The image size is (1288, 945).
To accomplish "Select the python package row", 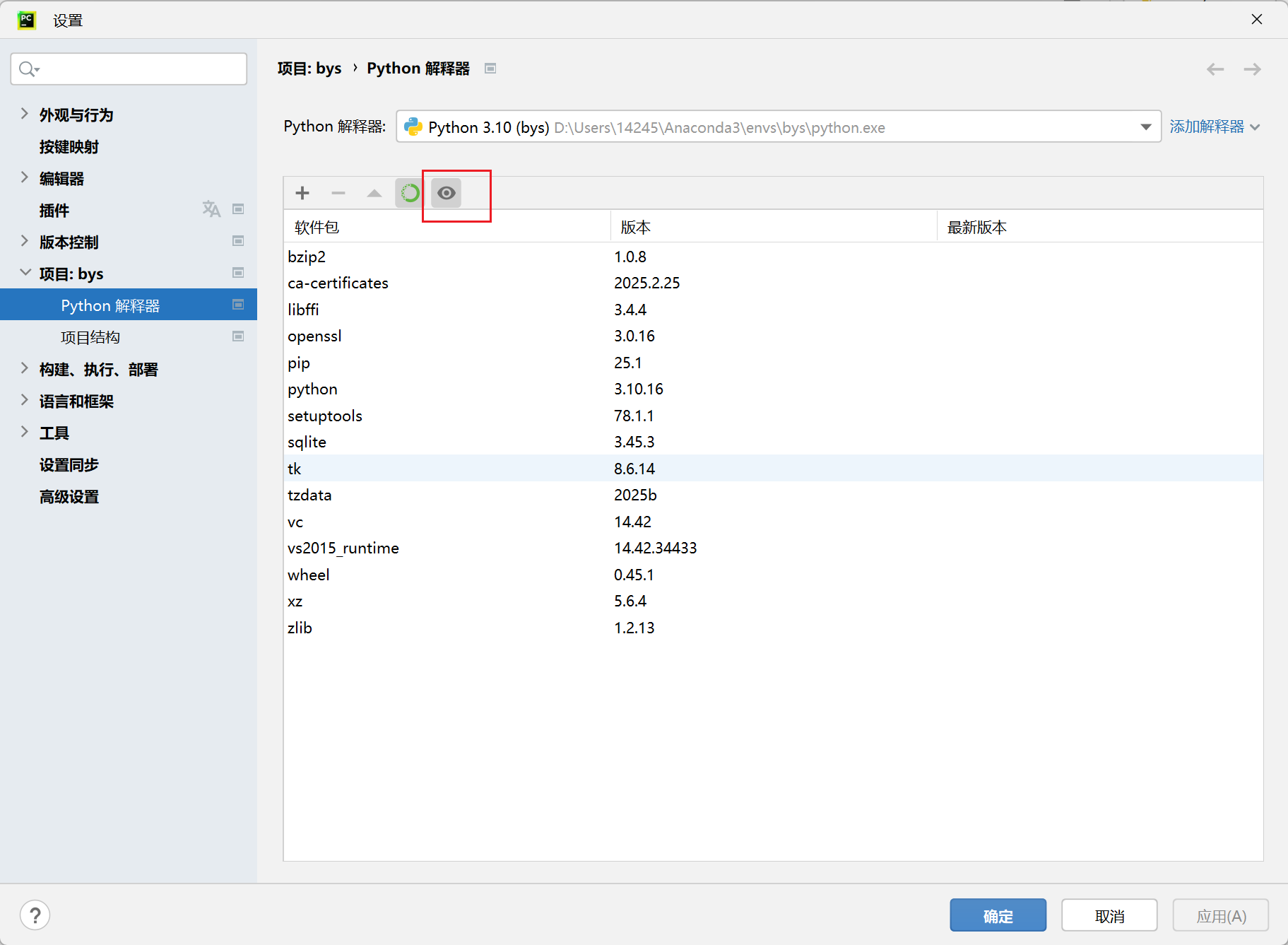I will (x=773, y=389).
